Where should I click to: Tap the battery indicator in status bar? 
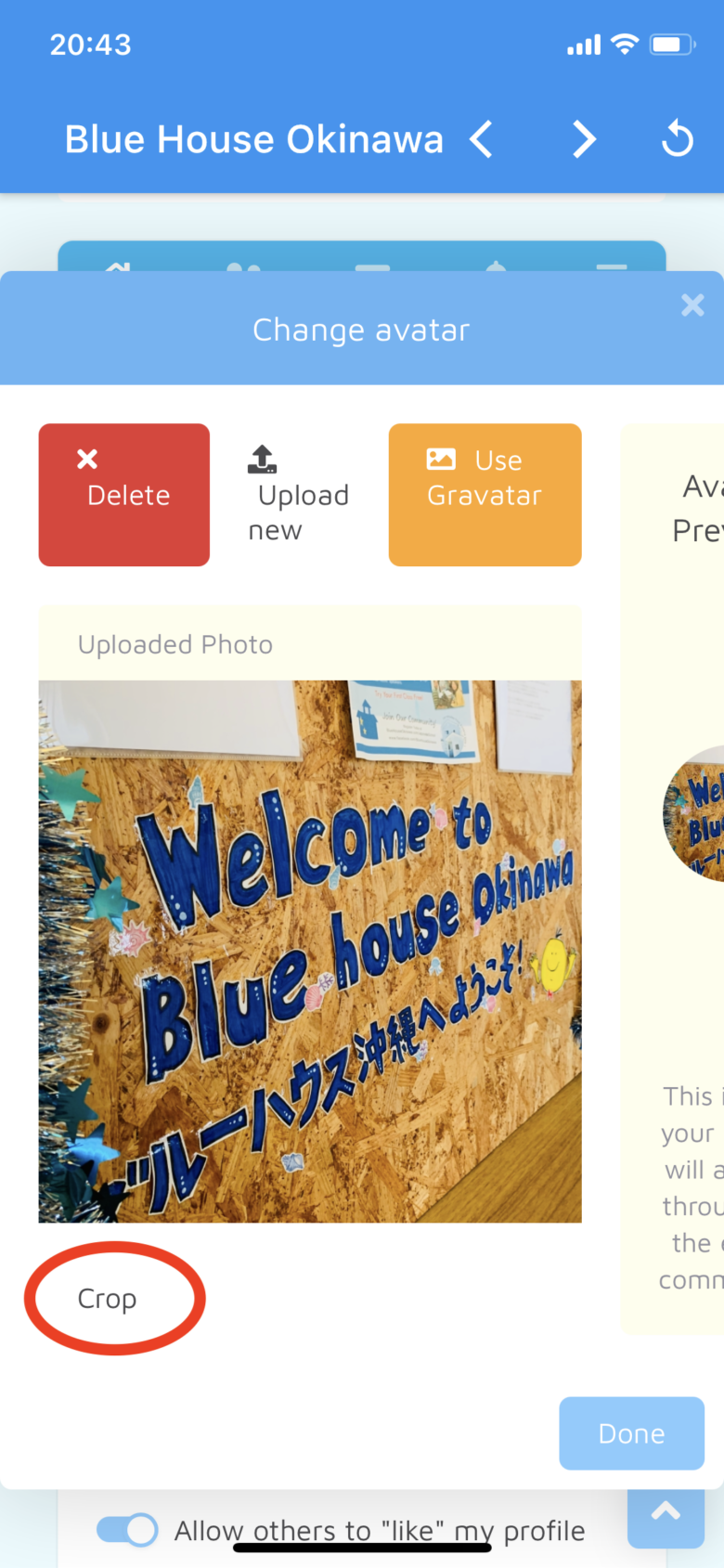click(x=673, y=44)
